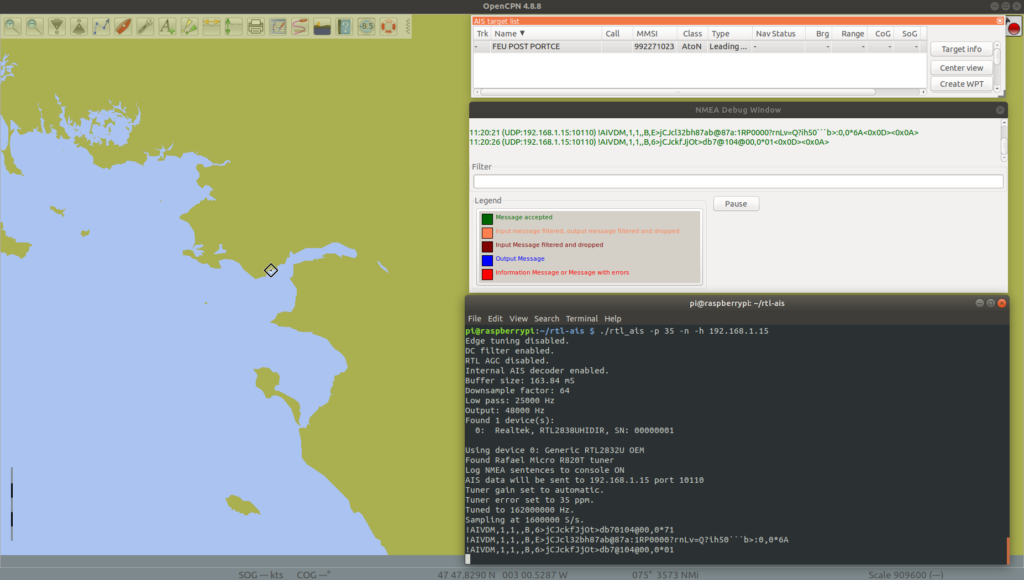Click orange Input message filtered legend swatch

(x=487, y=232)
